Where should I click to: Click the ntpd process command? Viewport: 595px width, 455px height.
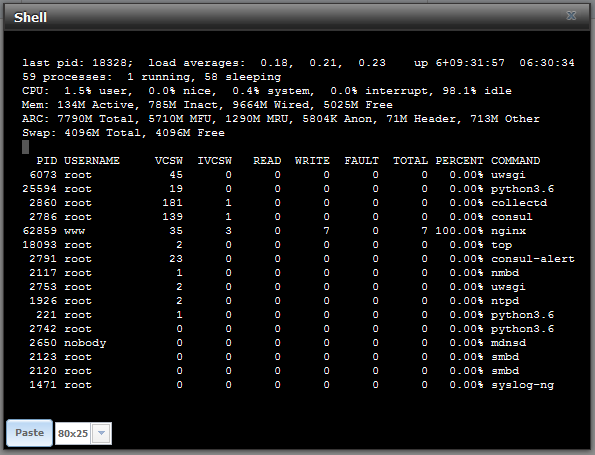coord(505,301)
